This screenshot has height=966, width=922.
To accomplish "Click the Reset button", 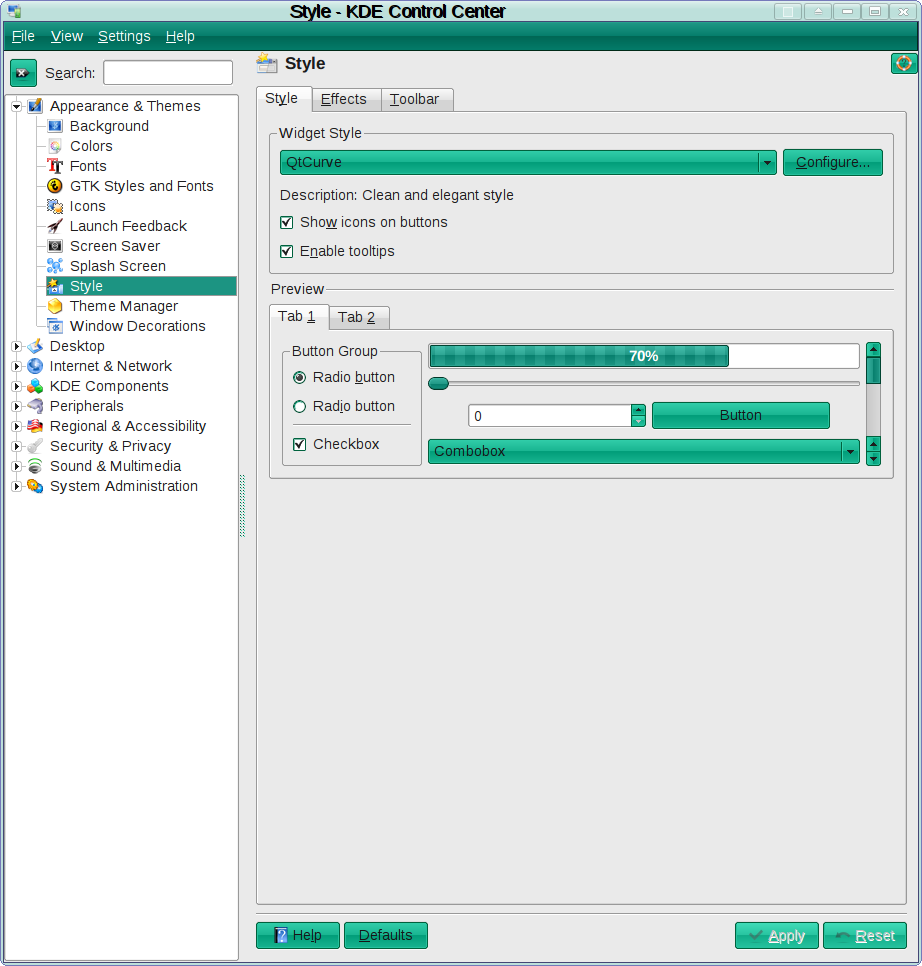I will 865,936.
